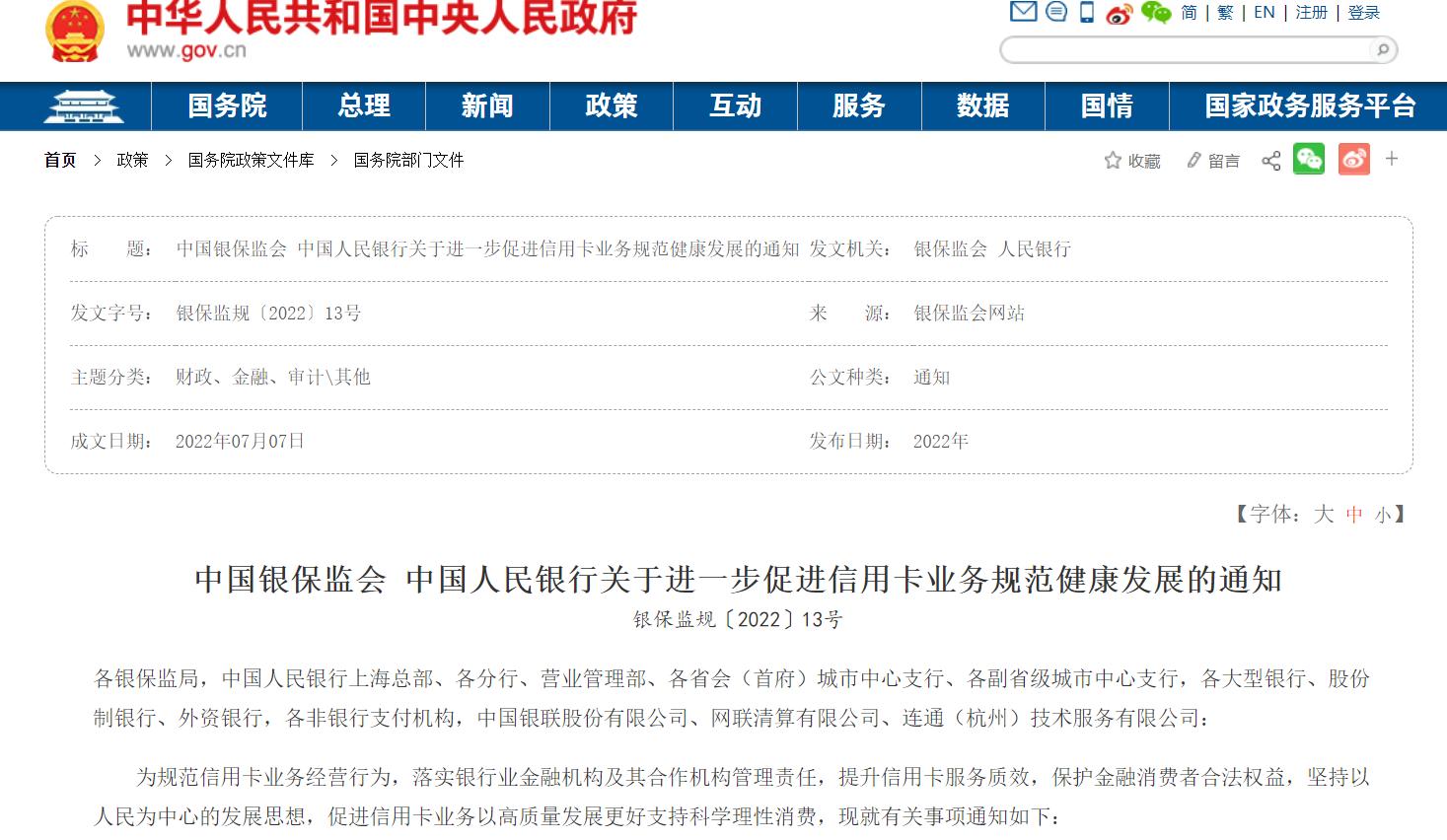Image resolution: width=1447 pixels, height=840 pixels.
Task: Click the pencil icon to leave a comment
Action: (1194, 160)
